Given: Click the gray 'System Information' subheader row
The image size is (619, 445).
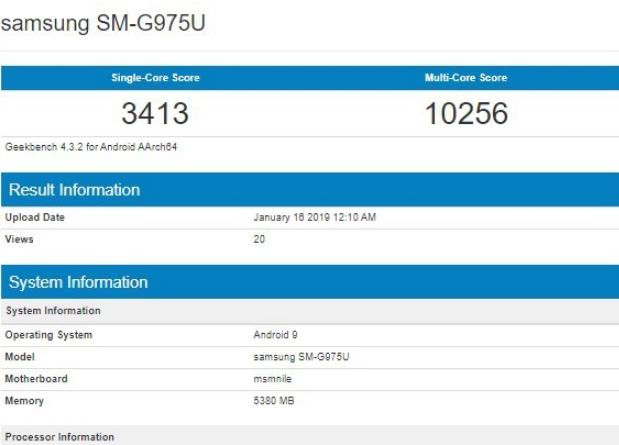Looking at the screenshot, I should pos(310,311).
